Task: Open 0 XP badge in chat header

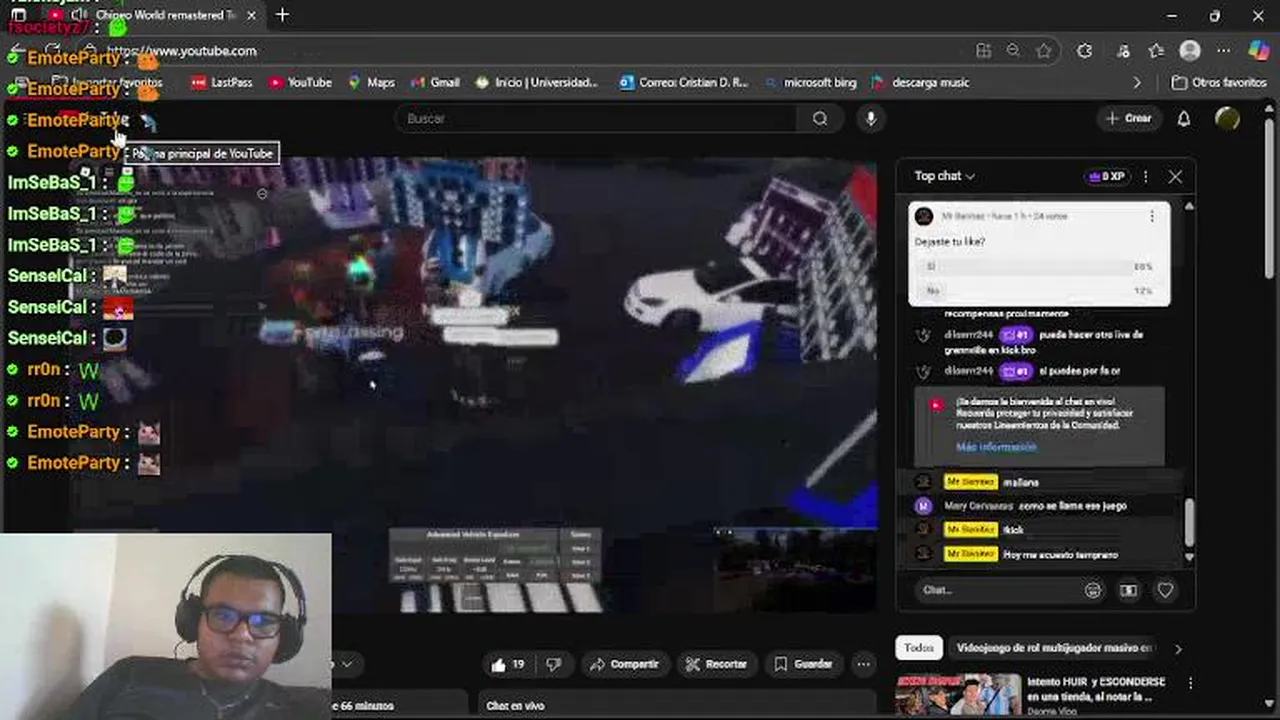Action: [x=1107, y=176]
